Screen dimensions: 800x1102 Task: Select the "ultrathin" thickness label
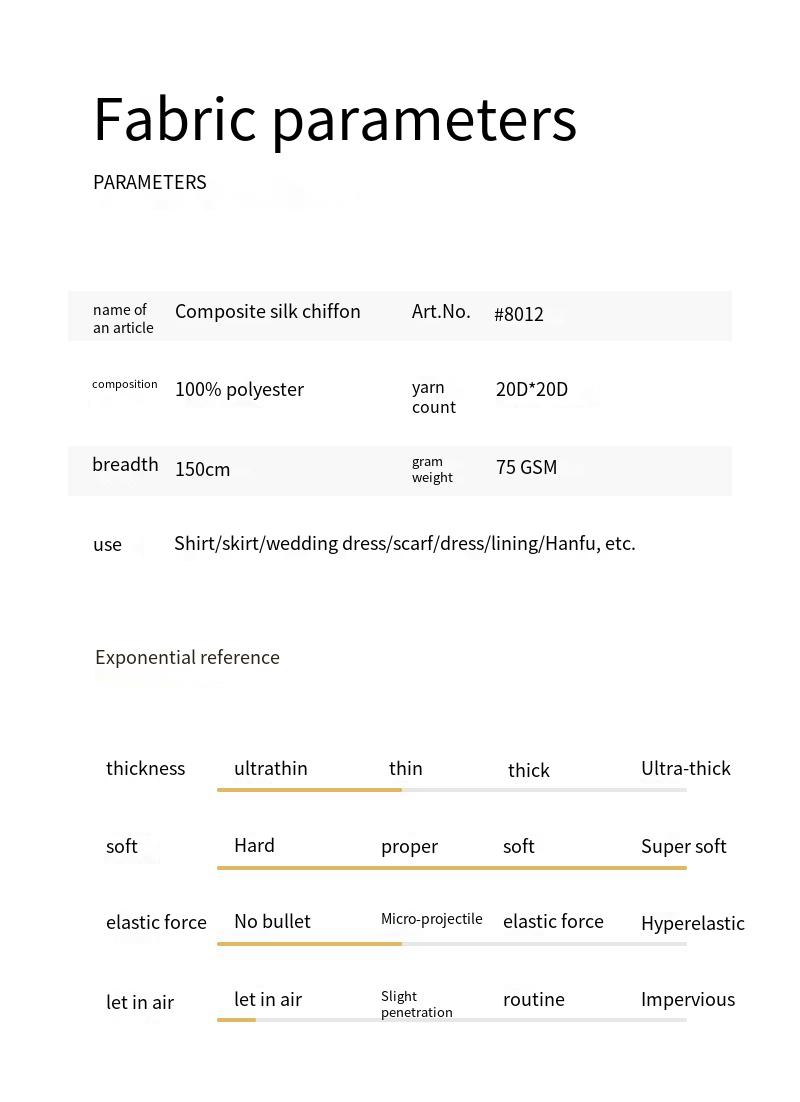pos(271,768)
